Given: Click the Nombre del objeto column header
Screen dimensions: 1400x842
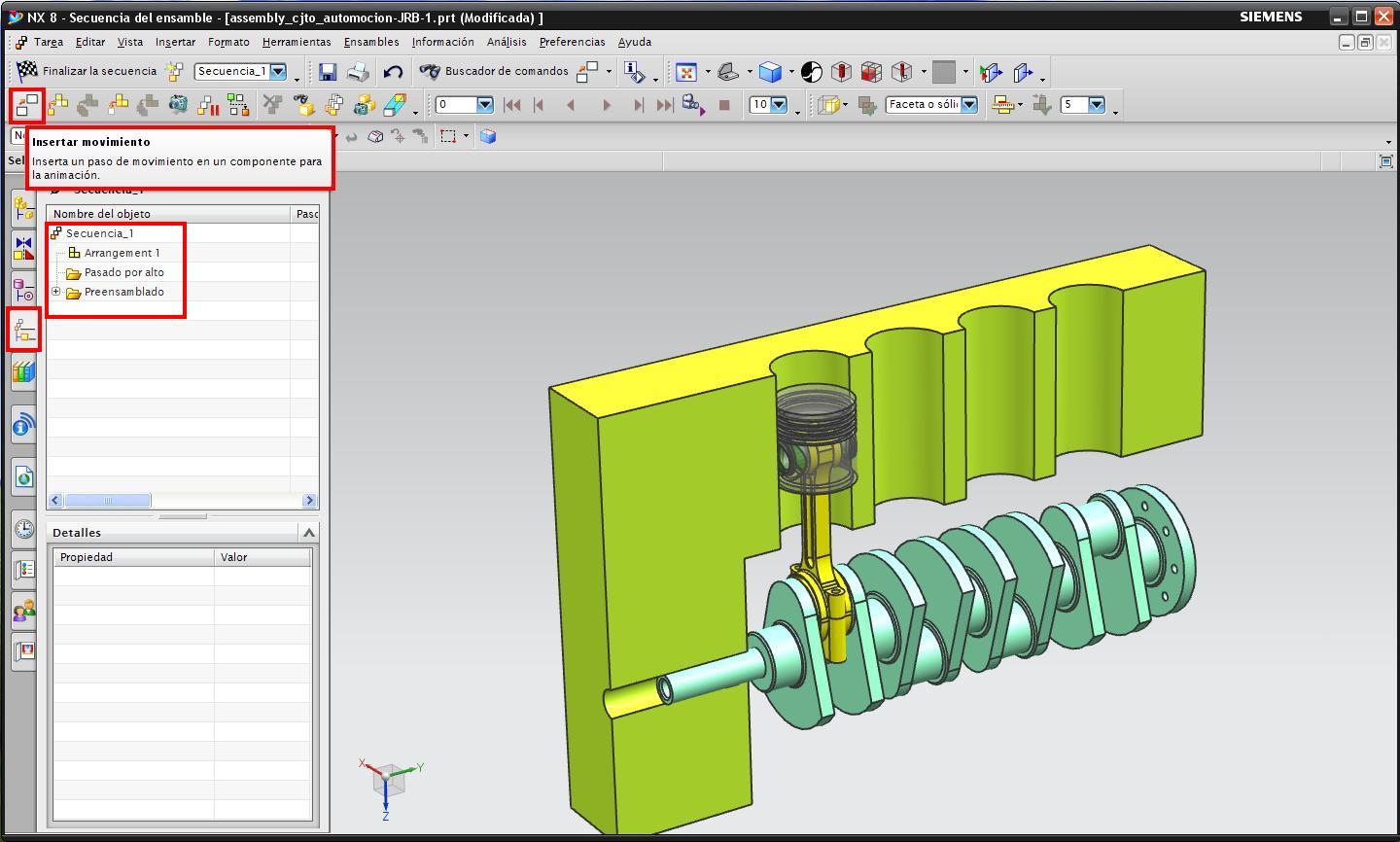Looking at the screenshot, I should (x=168, y=213).
